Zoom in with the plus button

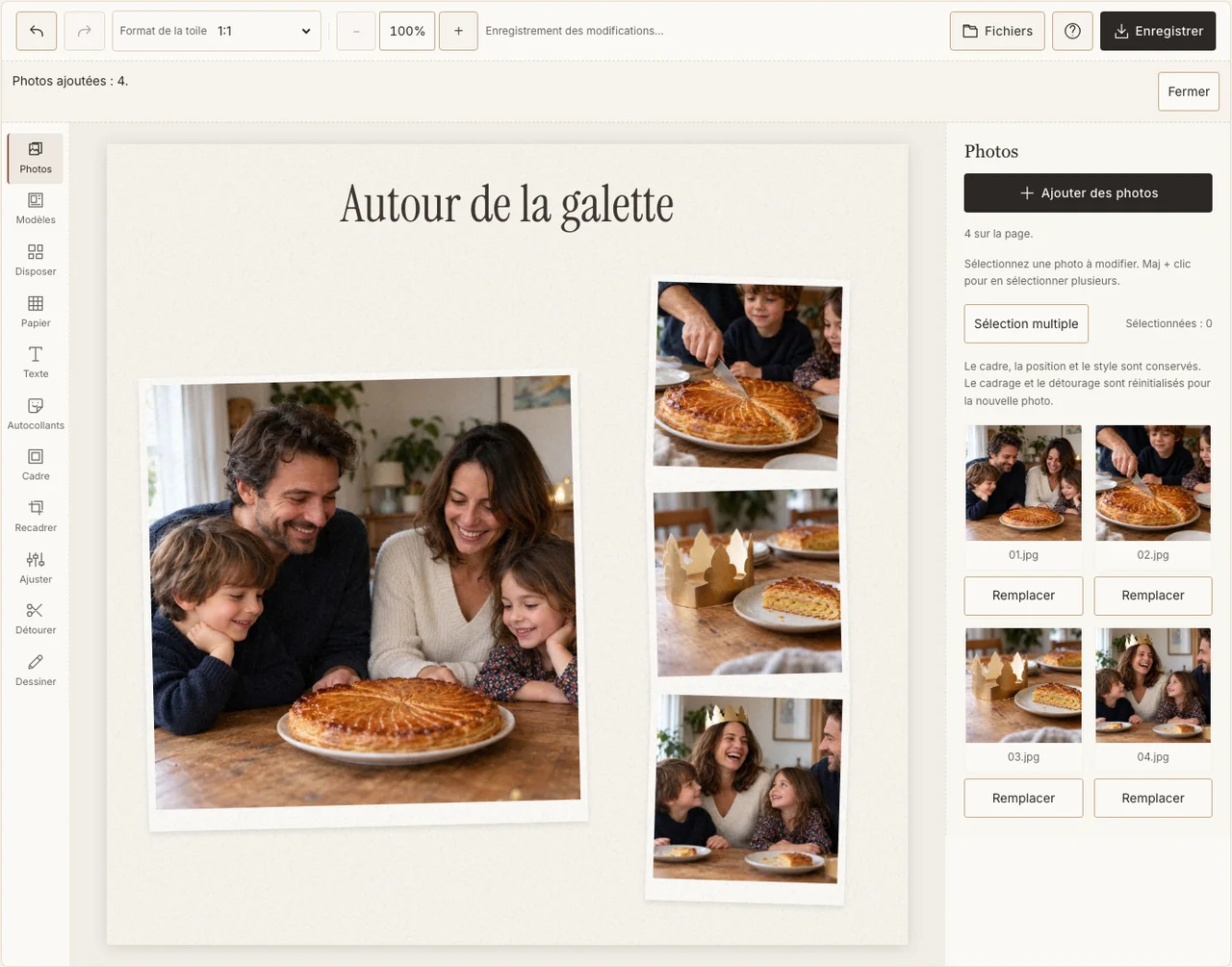click(458, 31)
